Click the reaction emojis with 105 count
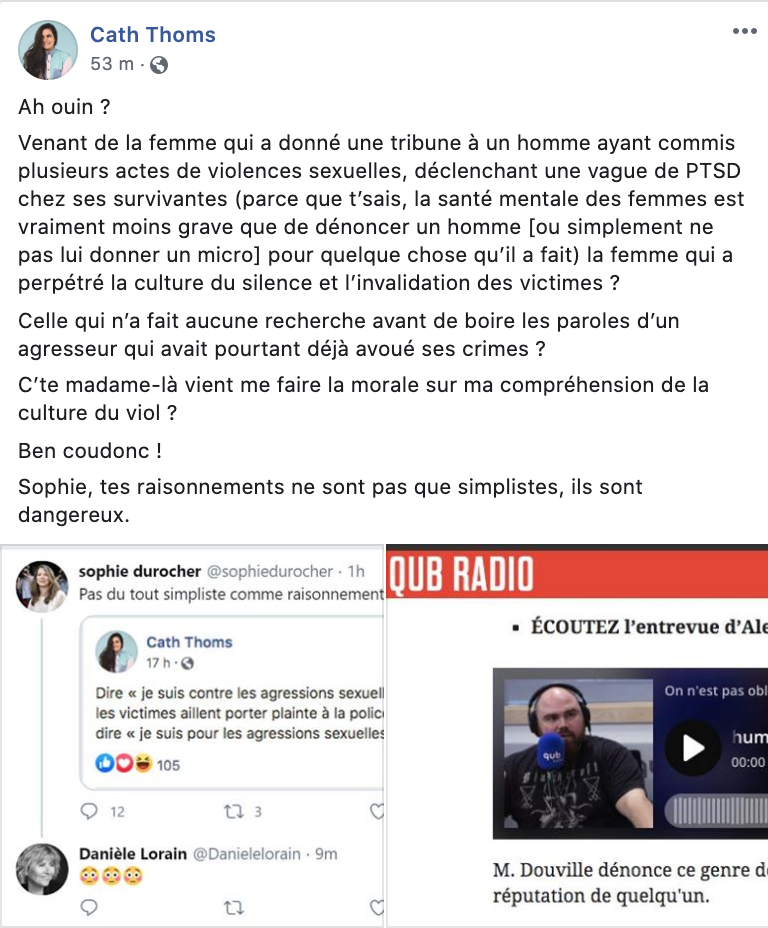Viewport: 768px width, 928px height. [x=137, y=764]
